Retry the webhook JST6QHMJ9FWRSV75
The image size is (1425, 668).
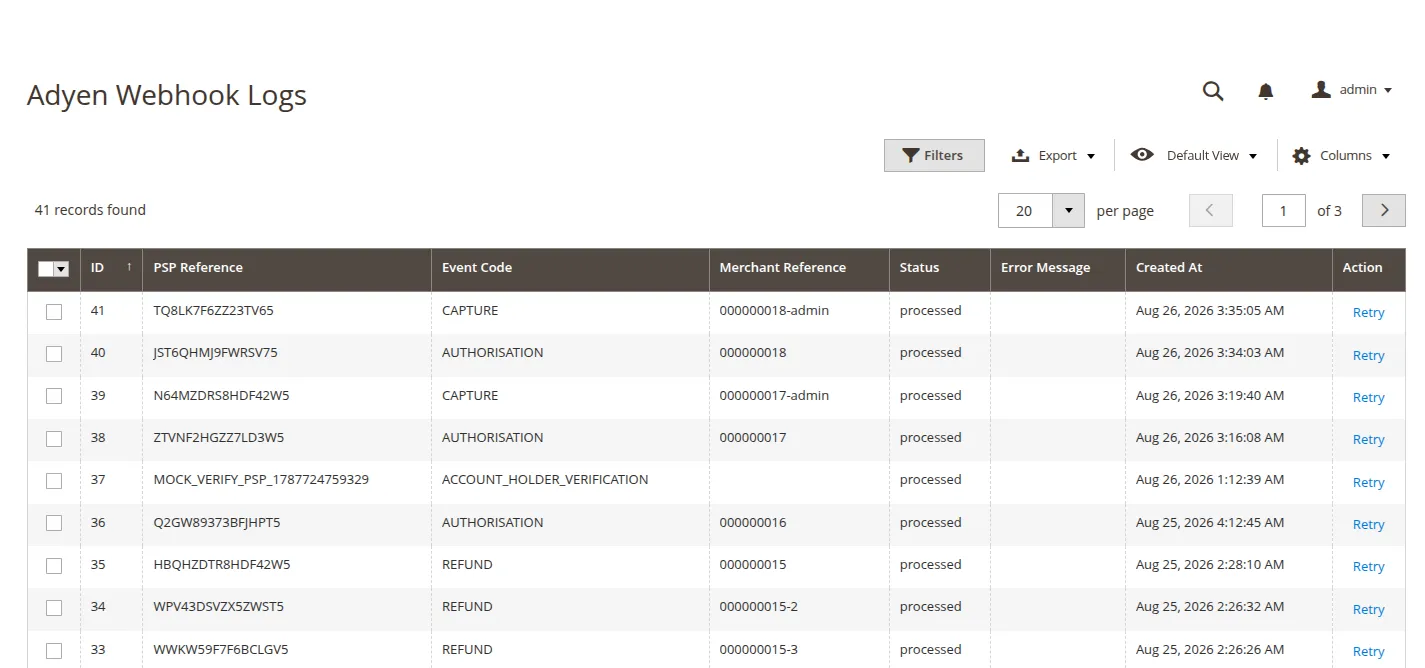pos(1368,355)
